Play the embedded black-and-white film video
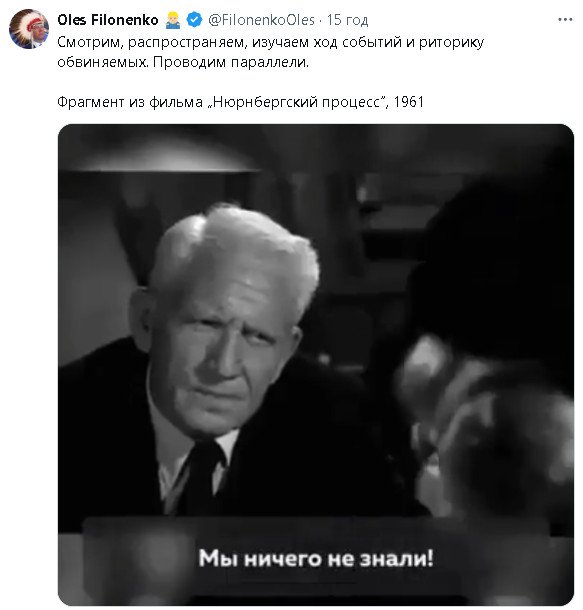This screenshot has height=610, width=583. pyautogui.click(x=316, y=365)
